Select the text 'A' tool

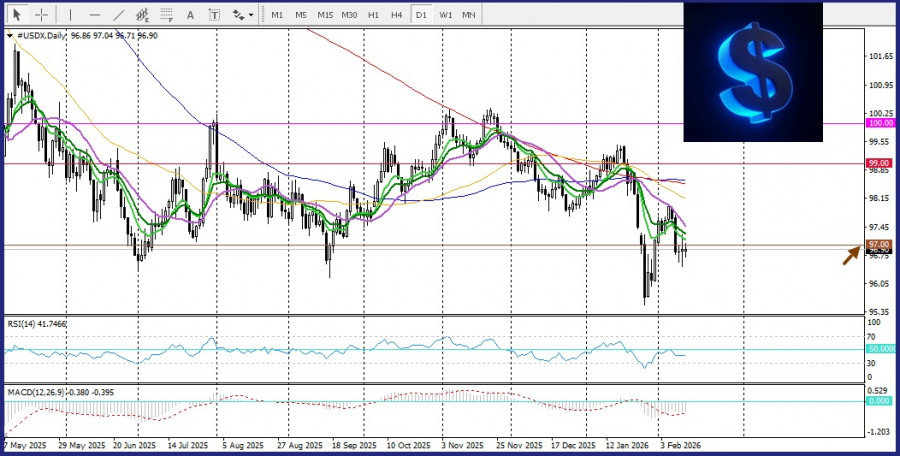[x=191, y=15]
